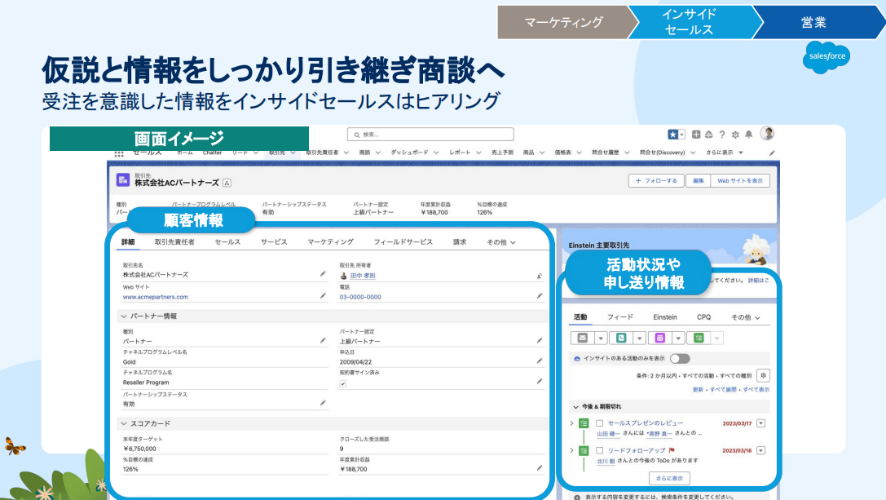The image size is (886, 500).
Task: Click the user avatar profile icon
Action: pos(766,133)
